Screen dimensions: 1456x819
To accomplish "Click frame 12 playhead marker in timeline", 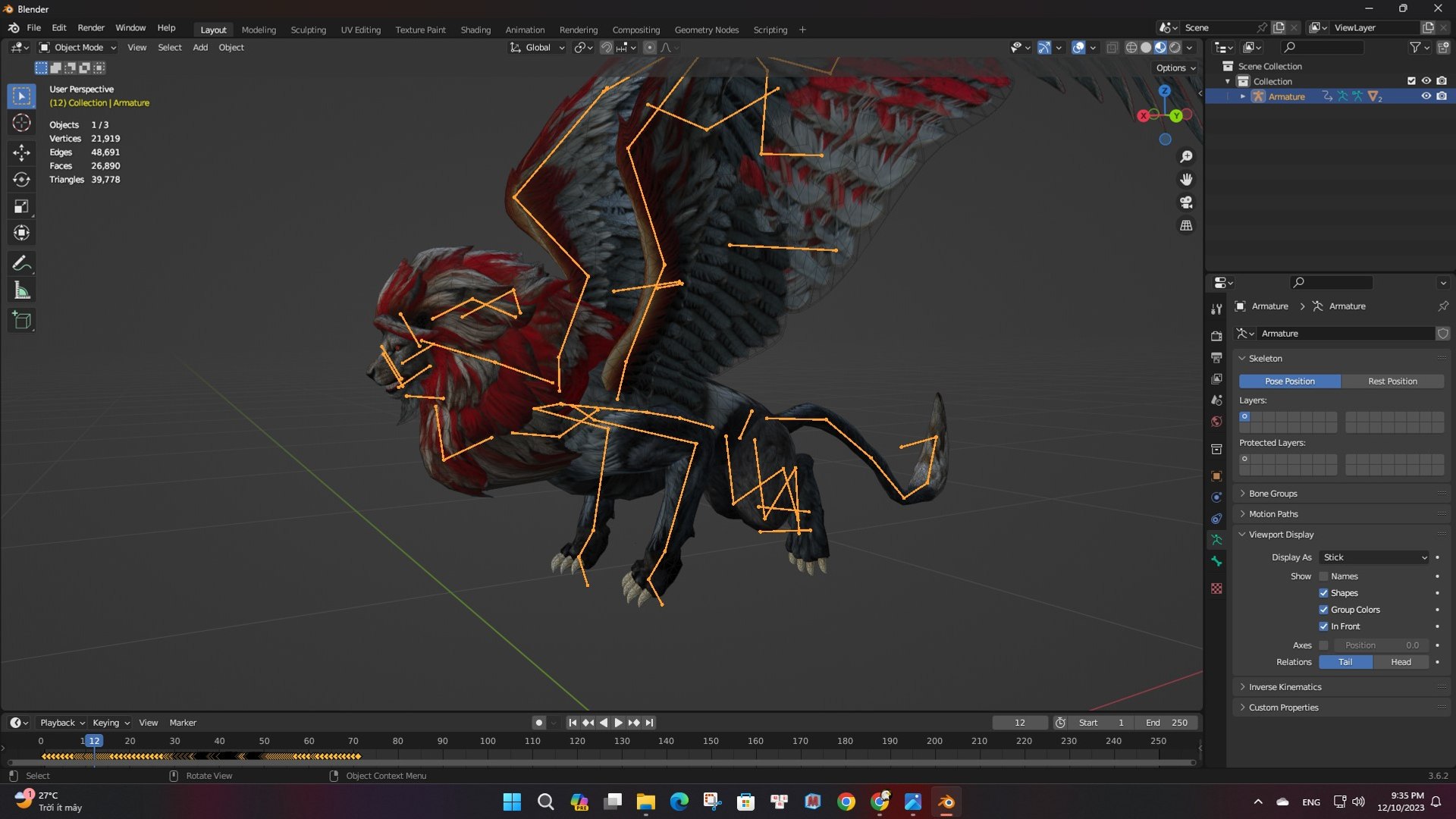I will pyautogui.click(x=94, y=741).
